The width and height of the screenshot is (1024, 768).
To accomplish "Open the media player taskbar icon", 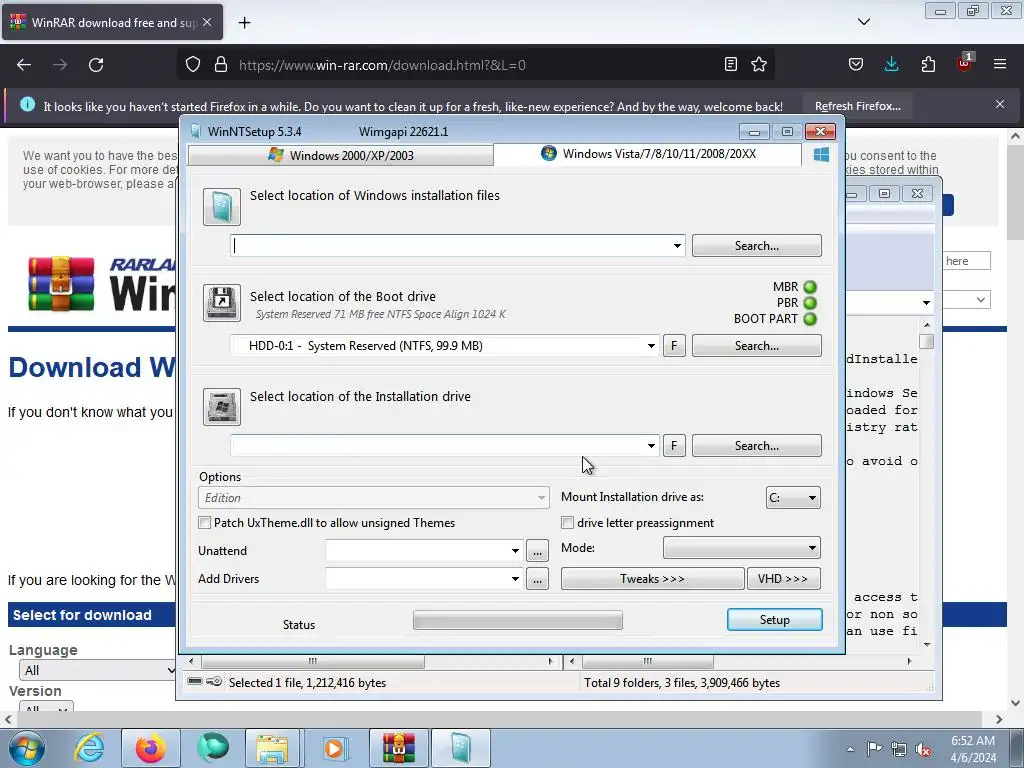I will pos(335,748).
